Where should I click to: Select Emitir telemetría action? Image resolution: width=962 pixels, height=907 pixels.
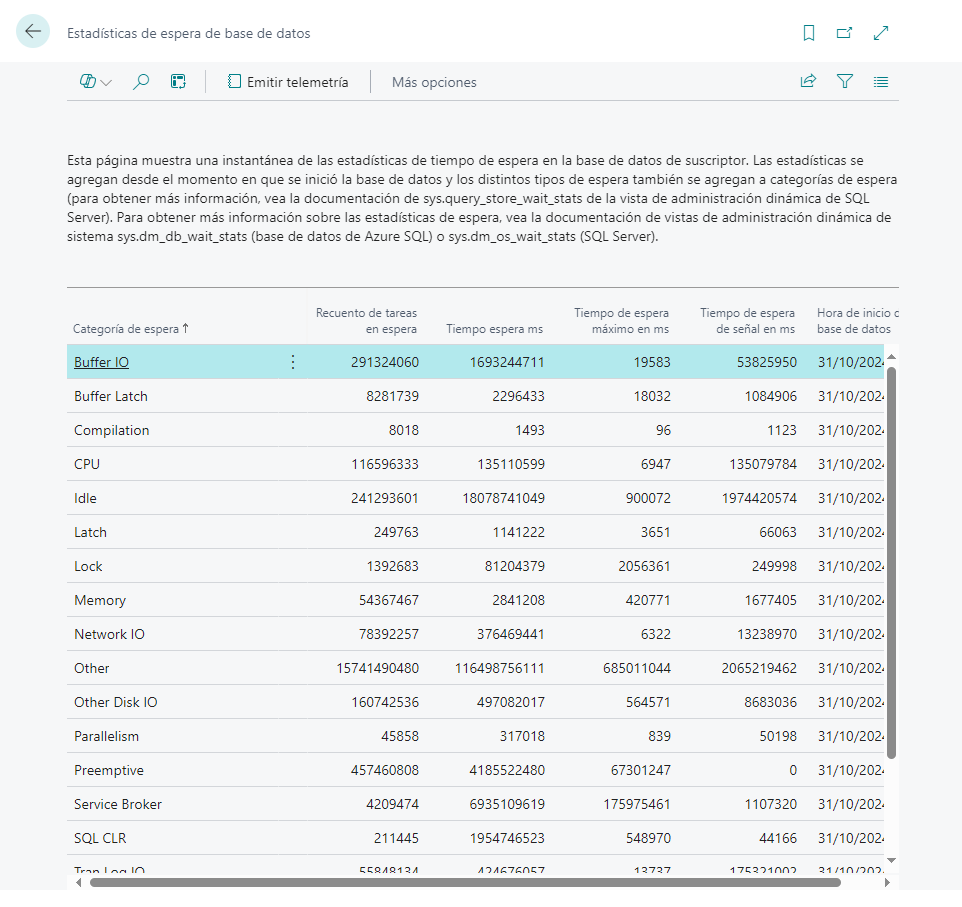[288, 82]
